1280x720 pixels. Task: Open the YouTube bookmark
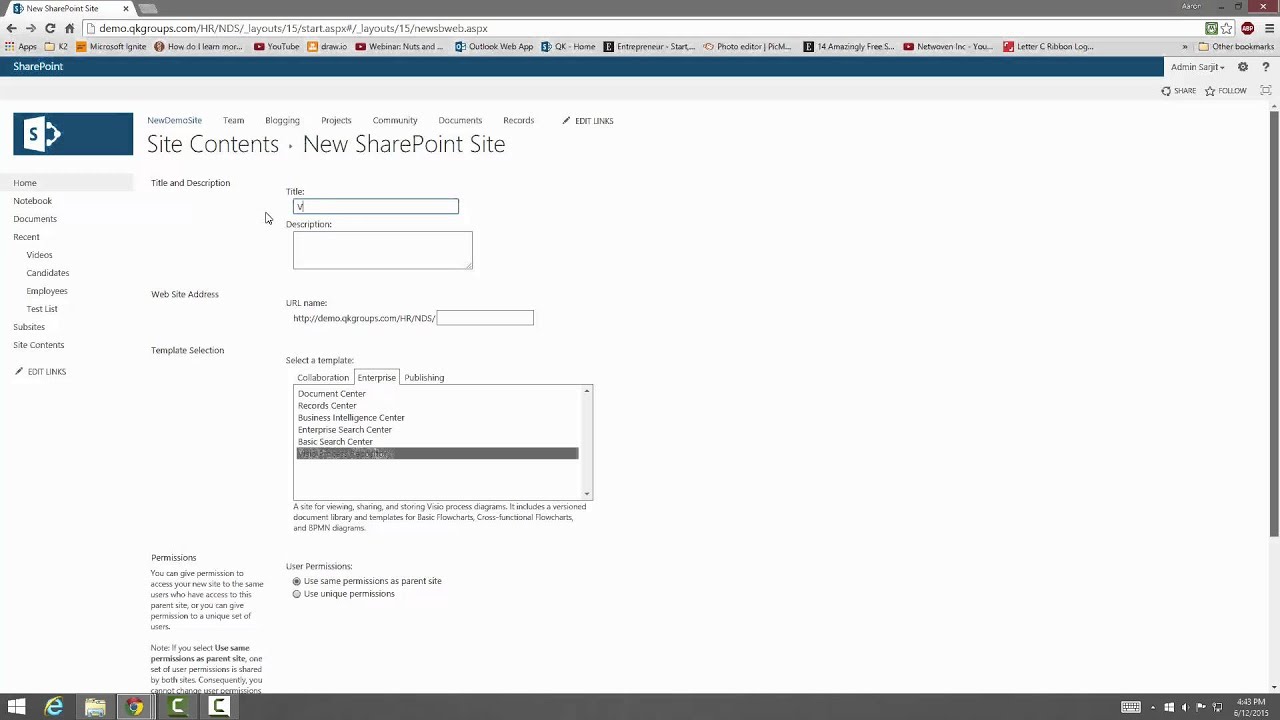277,46
